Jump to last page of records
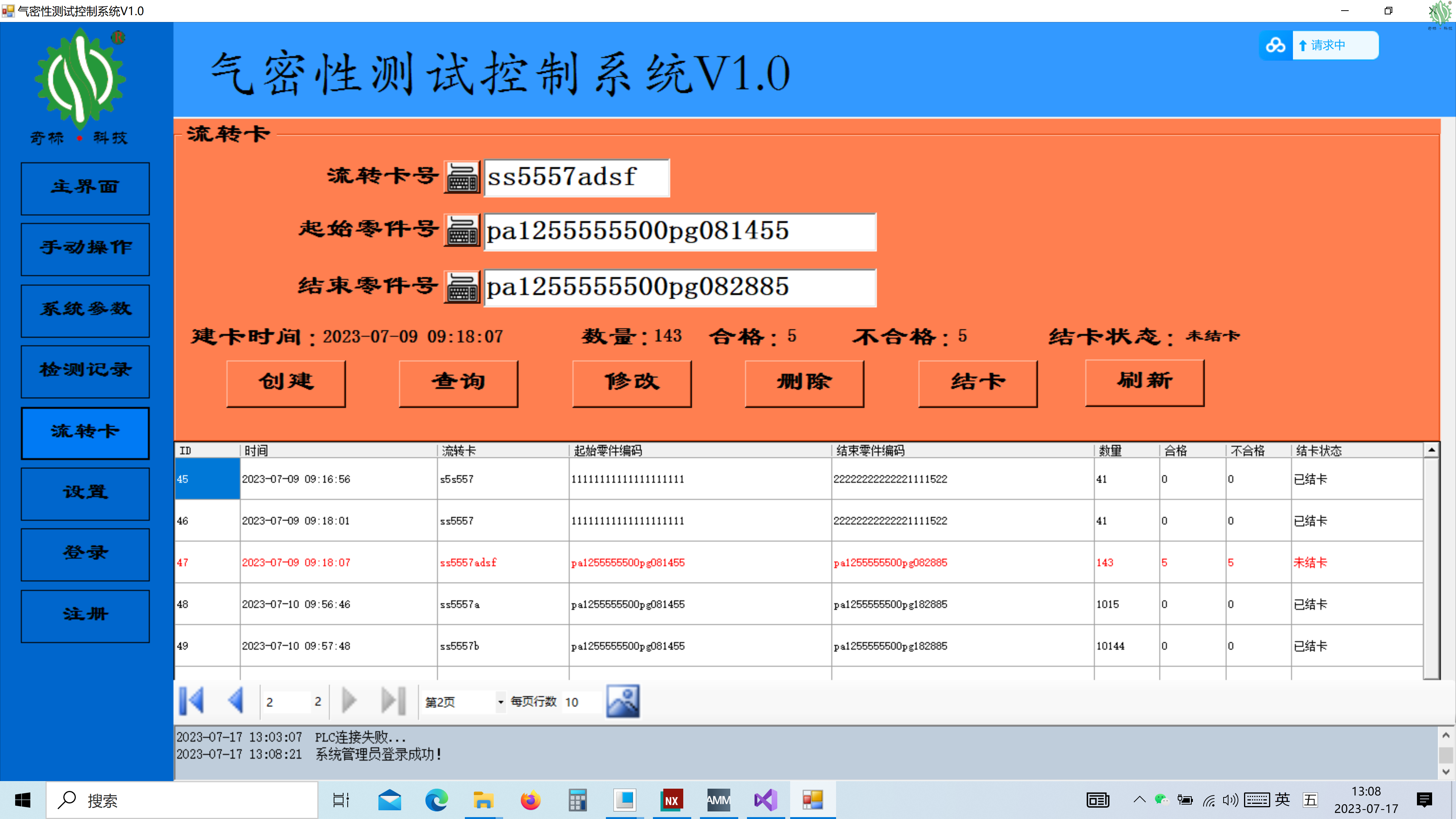Image resolution: width=1456 pixels, height=819 pixels. [394, 701]
